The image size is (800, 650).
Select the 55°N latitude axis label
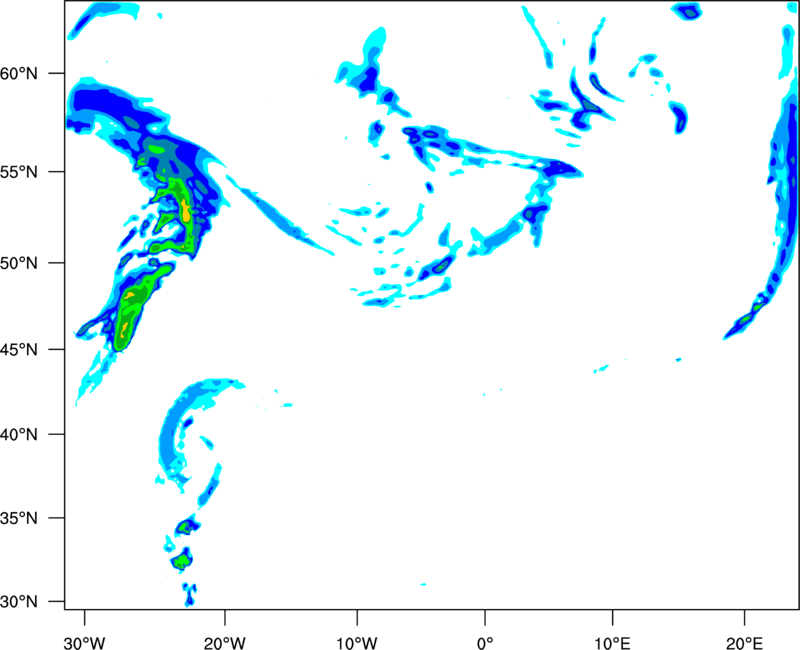point(19,172)
